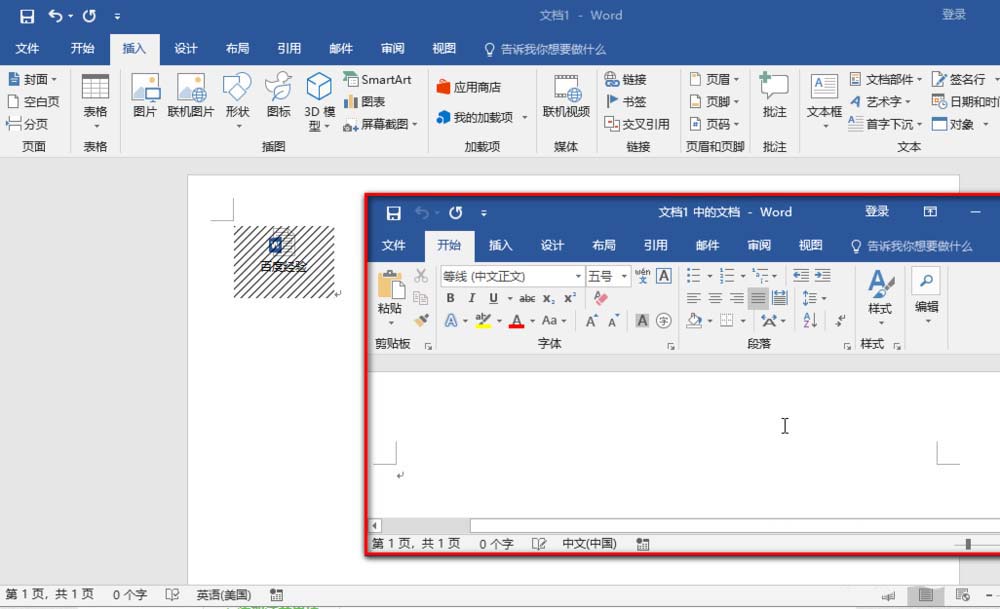The width and height of the screenshot is (1000, 609).
Task: Insert a 联机图片 online picture
Action: (x=190, y=97)
